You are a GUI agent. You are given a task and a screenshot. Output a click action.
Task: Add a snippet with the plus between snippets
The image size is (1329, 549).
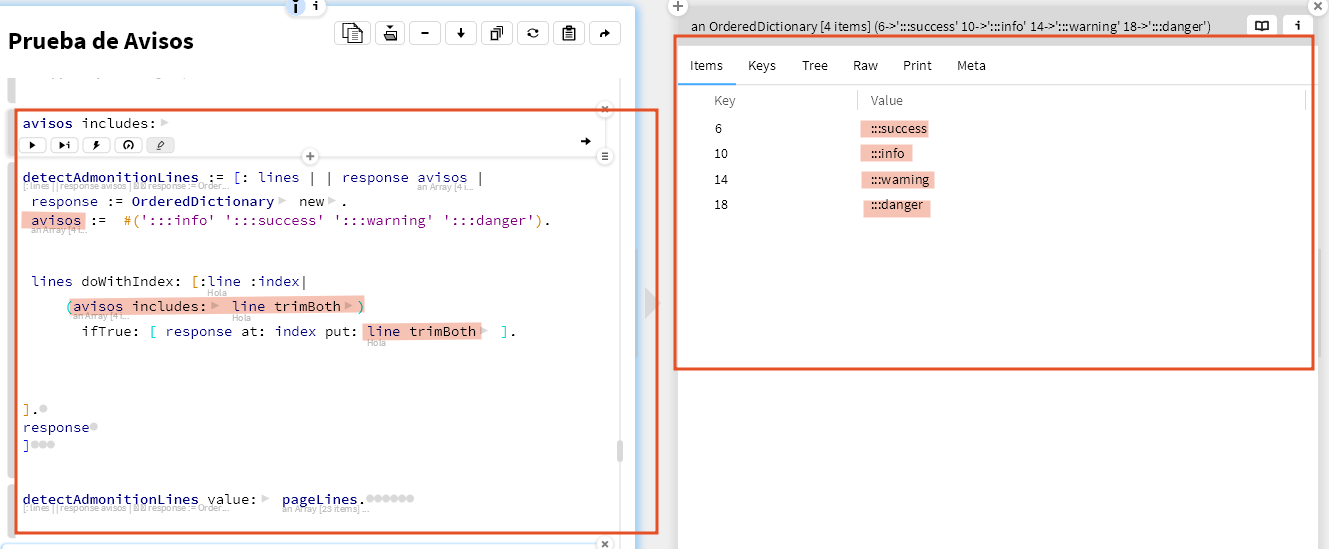point(310,157)
